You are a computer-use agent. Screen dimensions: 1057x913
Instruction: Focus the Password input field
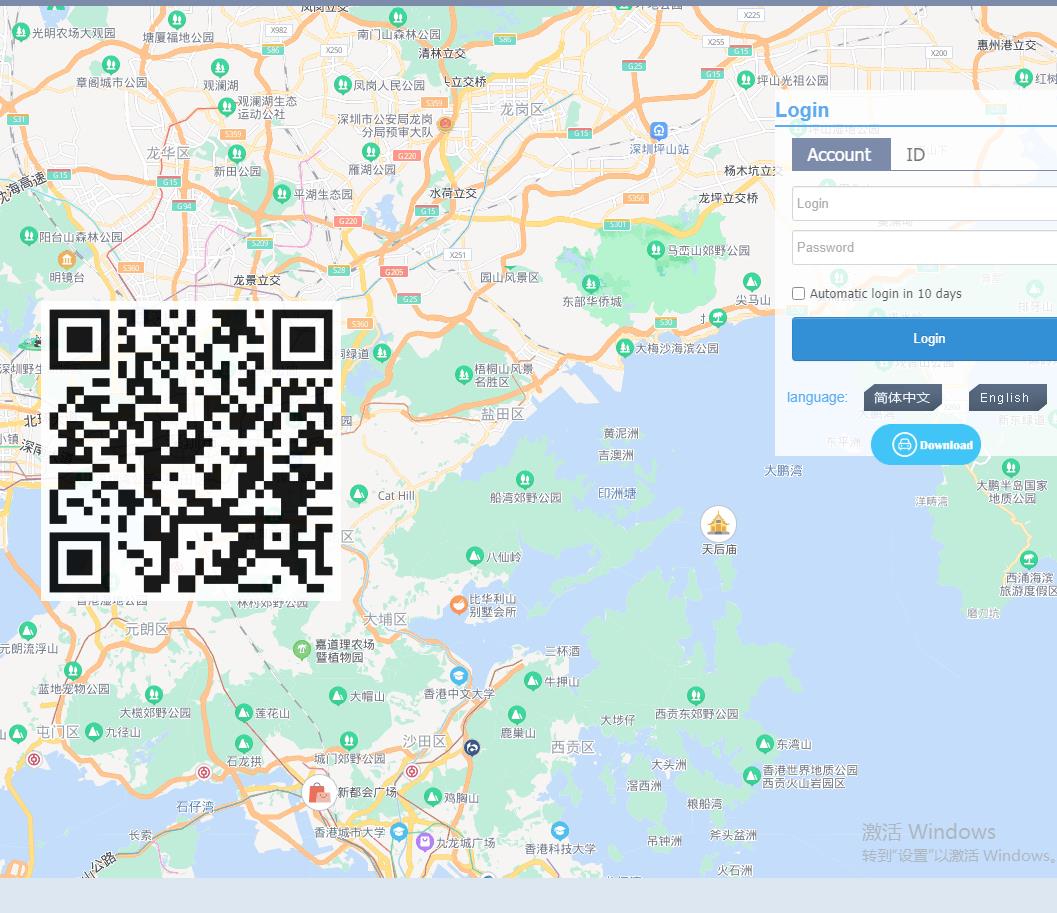[x=924, y=247]
